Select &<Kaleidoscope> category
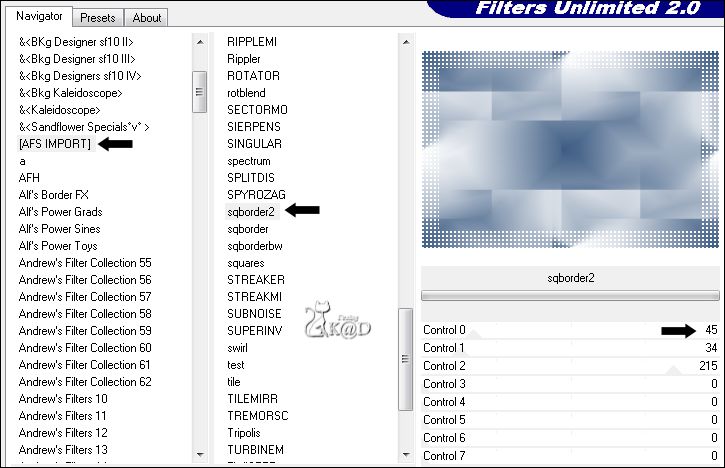Image resolution: width=725 pixels, height=468 pixels. [60, 110]
